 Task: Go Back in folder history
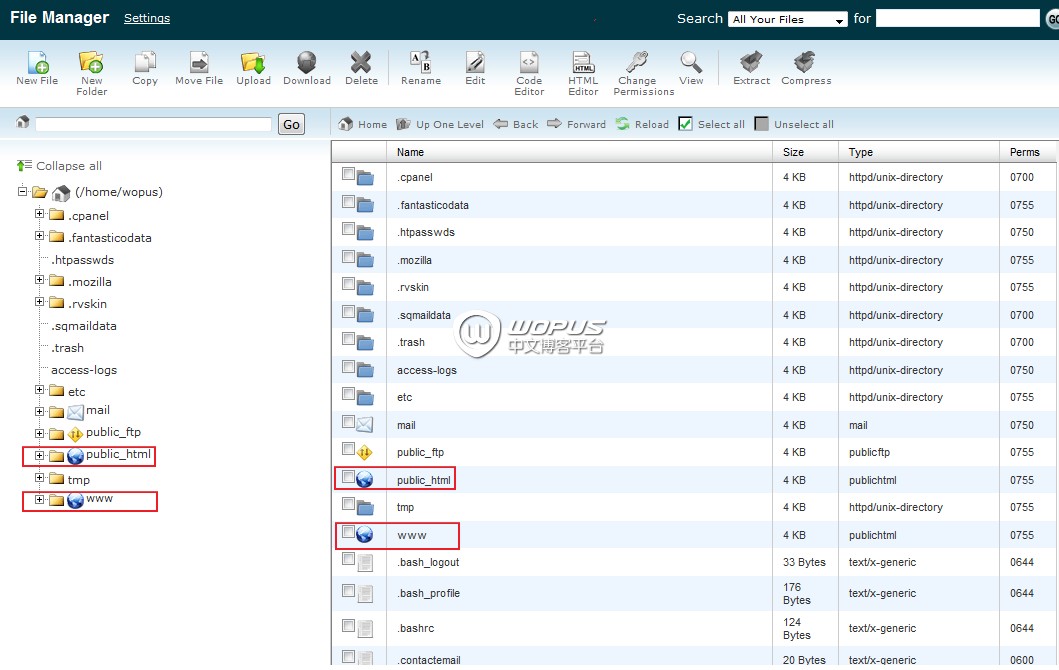[515, 124]
